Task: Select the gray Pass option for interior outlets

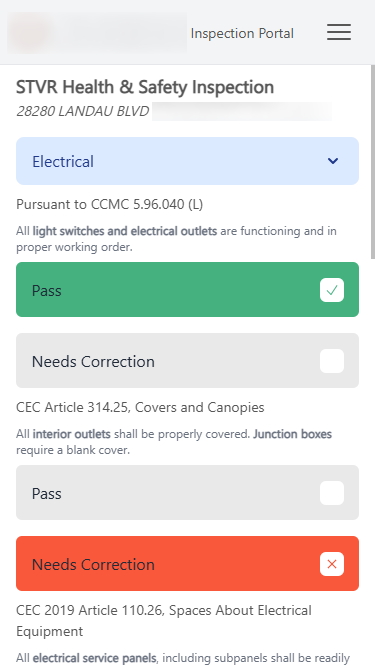Action: coord(188,493)
